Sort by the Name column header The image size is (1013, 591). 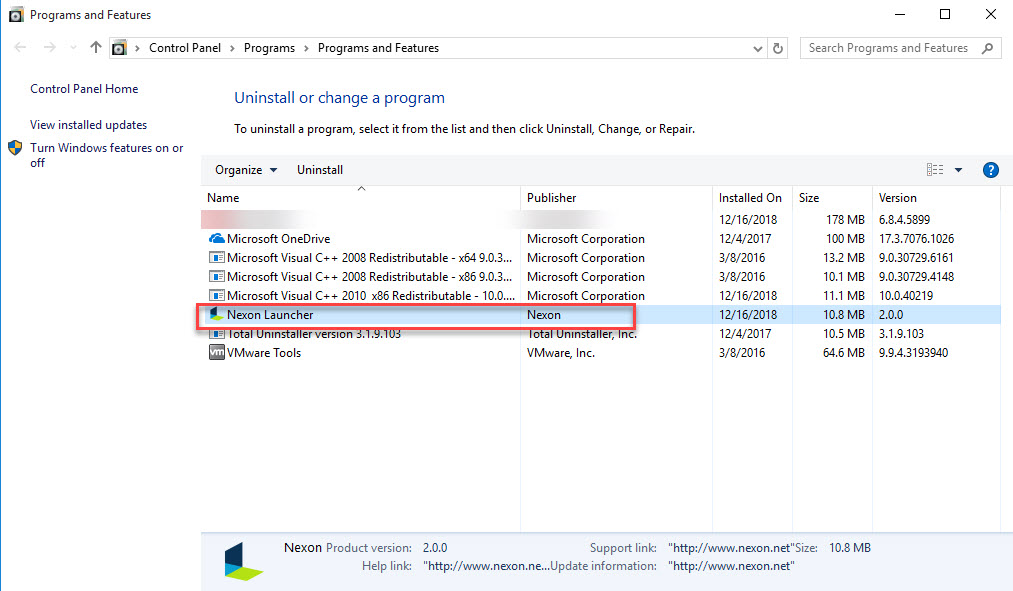(223, 198)
